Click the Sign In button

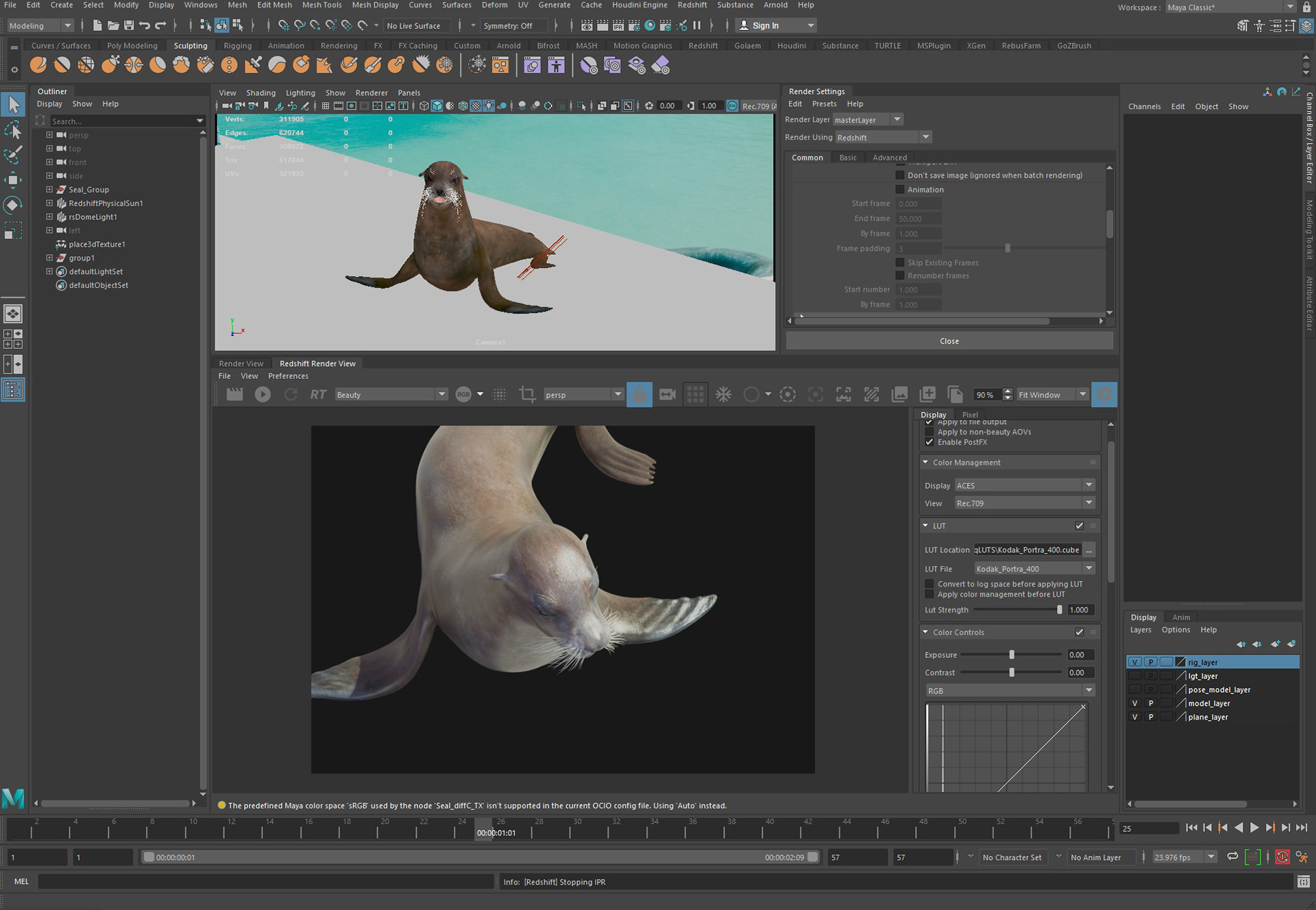click(x=776, y=25)
